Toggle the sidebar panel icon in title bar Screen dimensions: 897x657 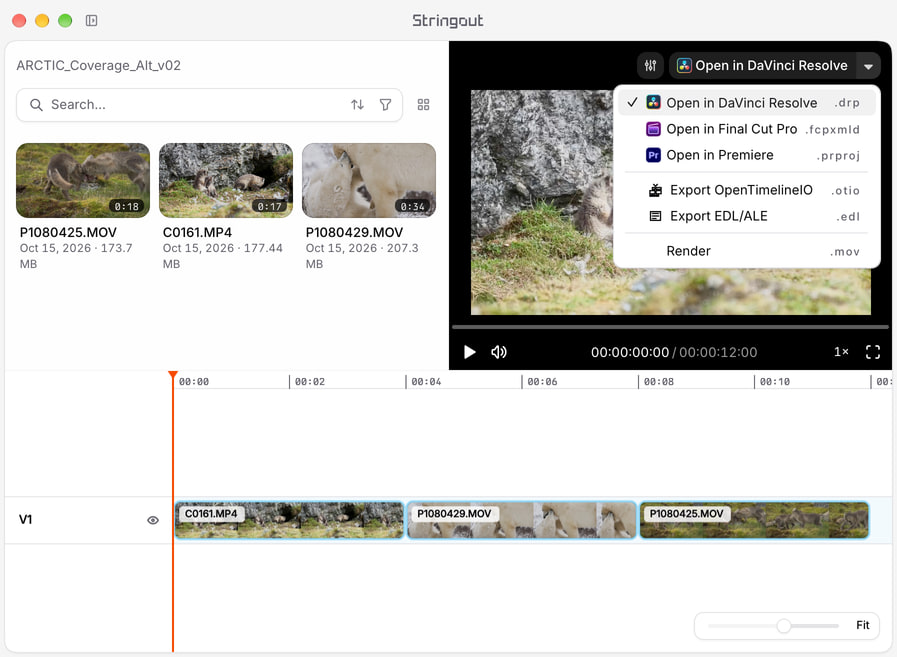click(x=92, y=21)
